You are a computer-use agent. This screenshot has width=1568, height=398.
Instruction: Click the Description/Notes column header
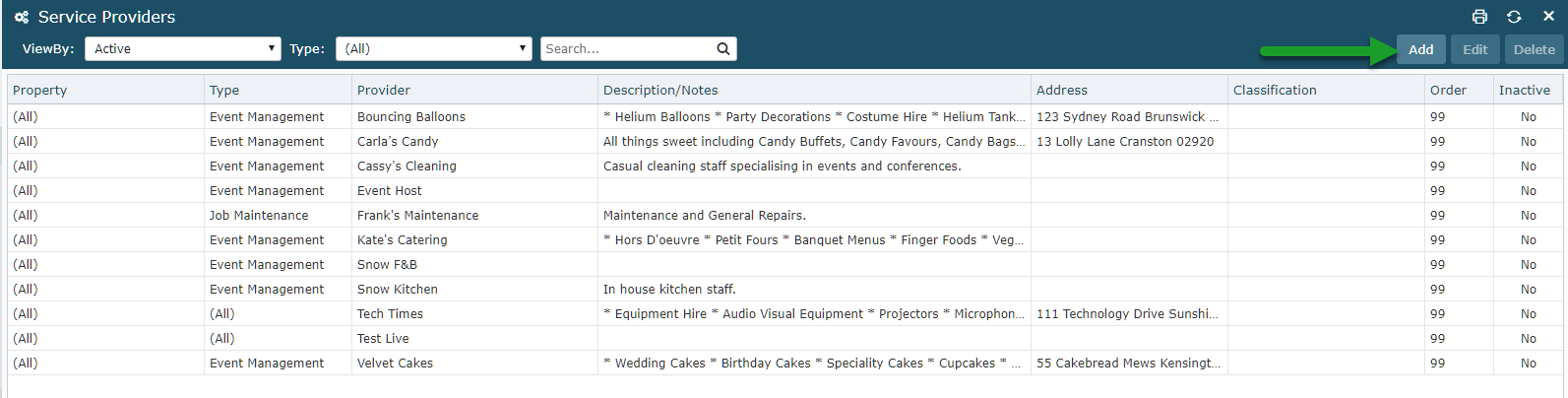[660, 90]
